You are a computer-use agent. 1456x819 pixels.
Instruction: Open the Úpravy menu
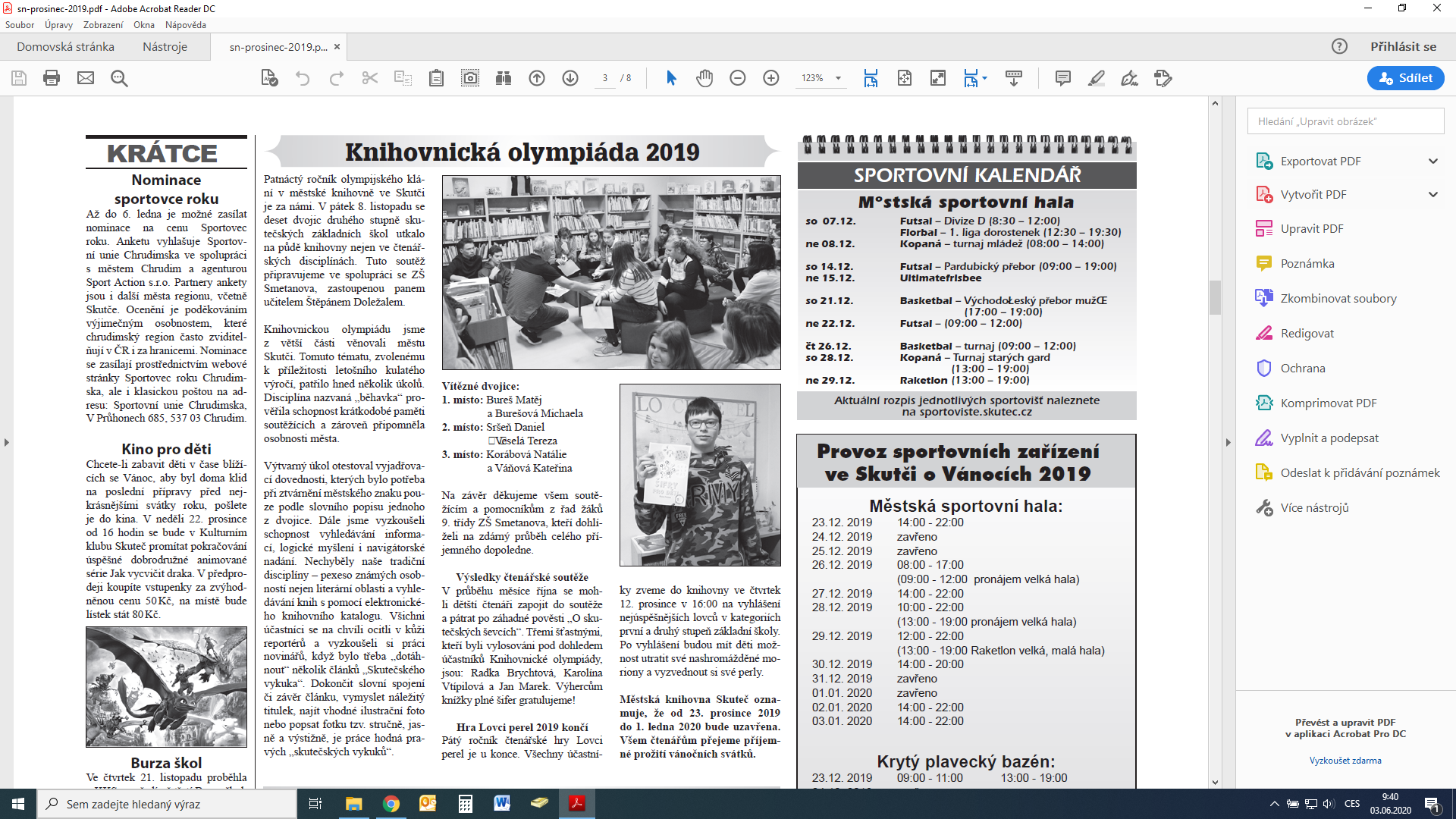pos(58,25)
